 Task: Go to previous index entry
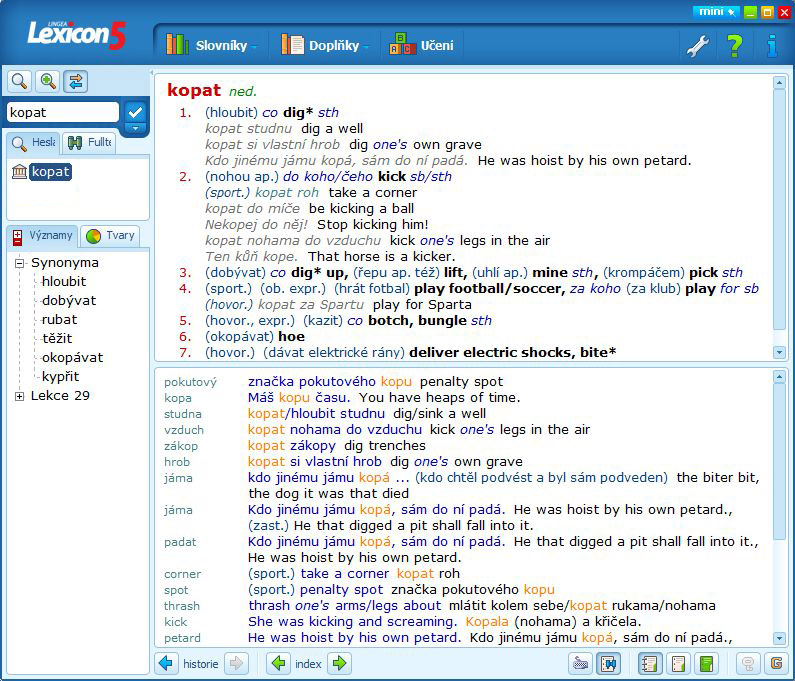(x=278, y=663)
